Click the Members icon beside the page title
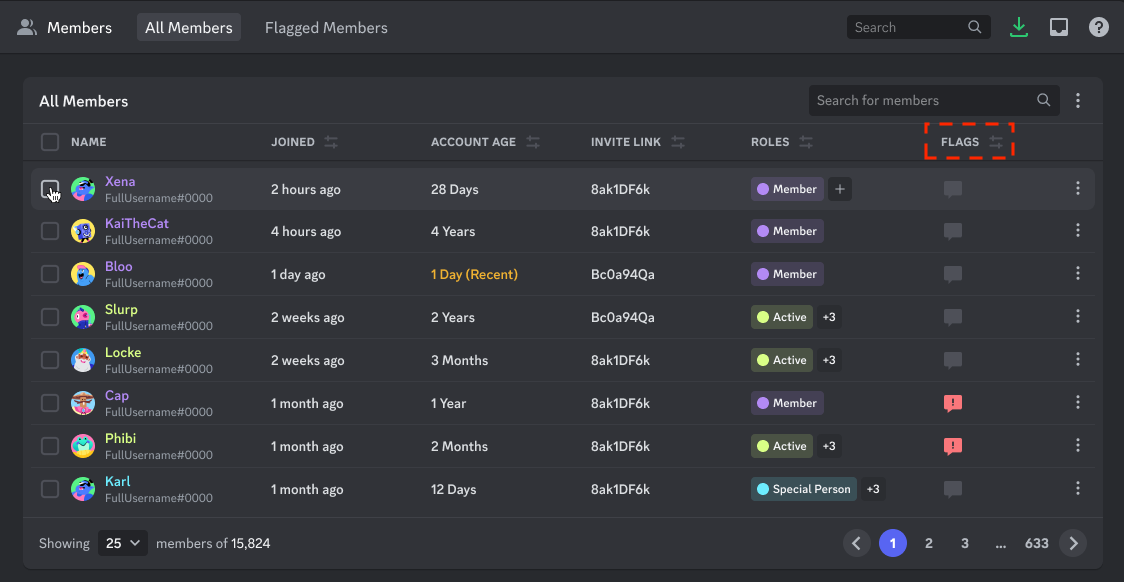The height and width of the screenshot is (582, 1124). pyautogui.click(x=26, y=26)
